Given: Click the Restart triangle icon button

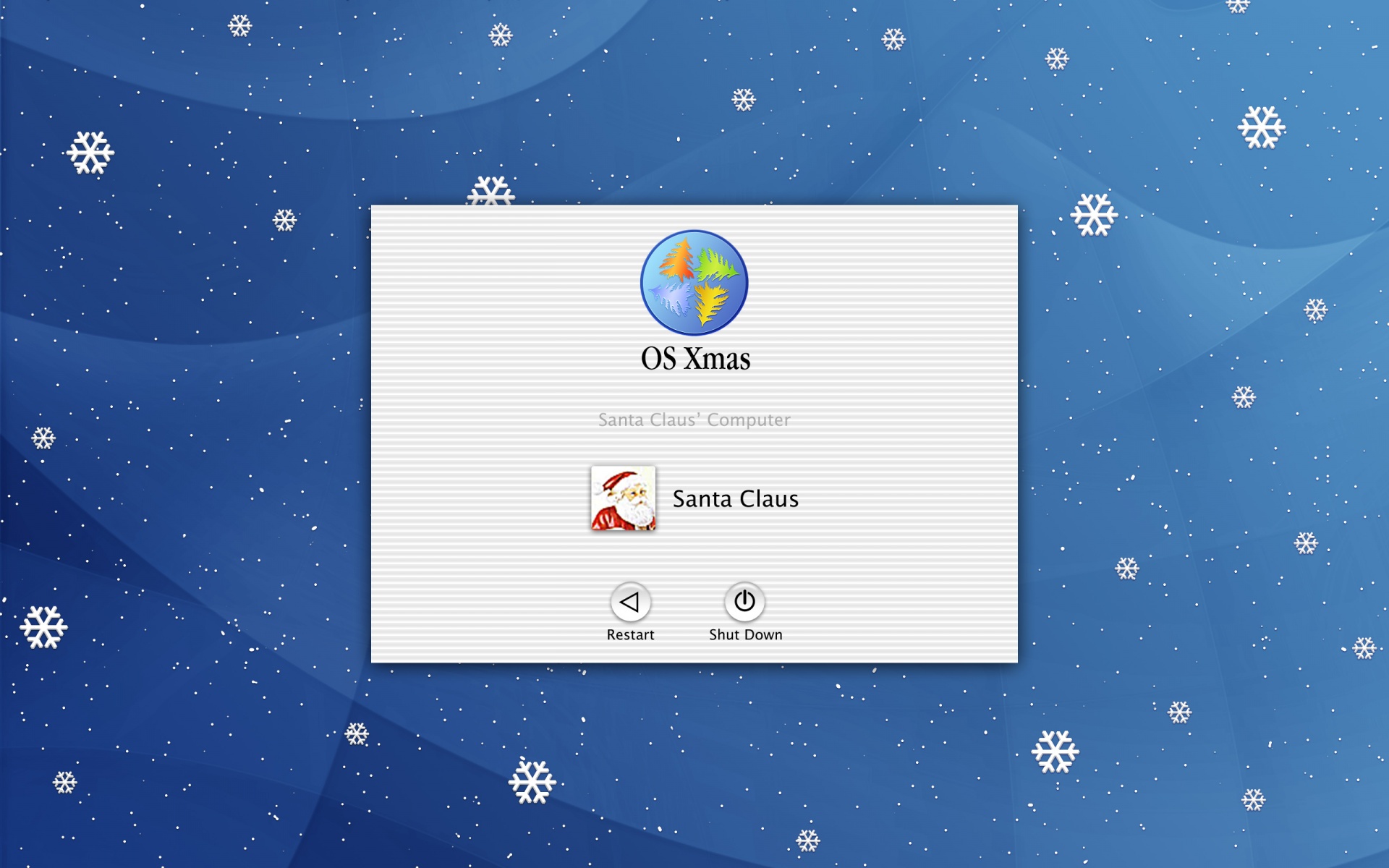Looking at the screenshot, I should coord(630,601).
